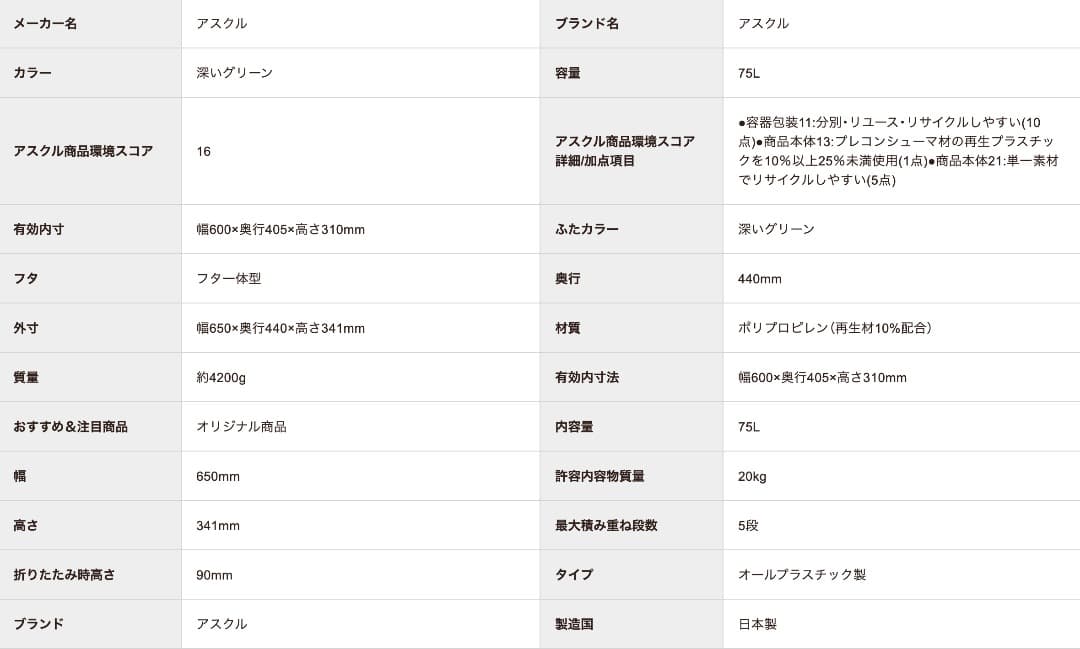Click ポリプロピレン(再生材10%配合) value
Screen dimensions: 1080x649
(x=835, y=328)
